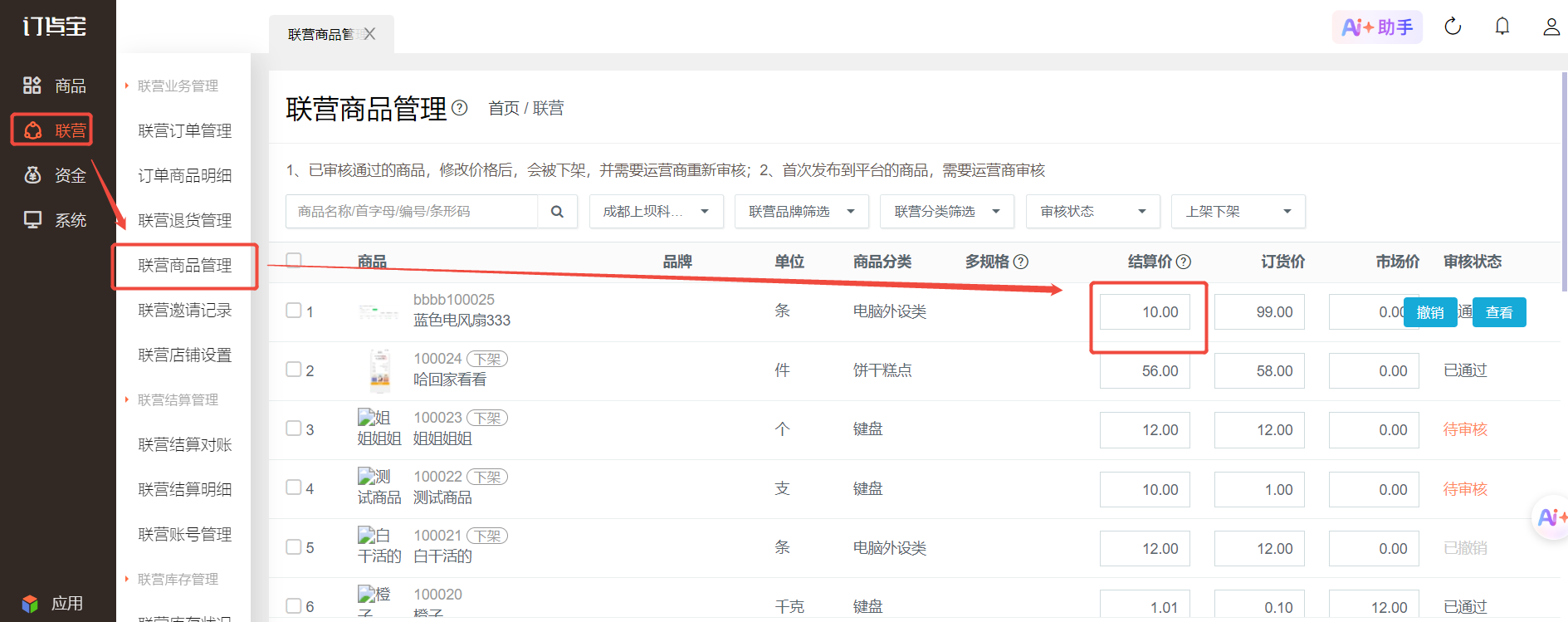Click the 订货价 field showing 99.00

[1259, 312]
